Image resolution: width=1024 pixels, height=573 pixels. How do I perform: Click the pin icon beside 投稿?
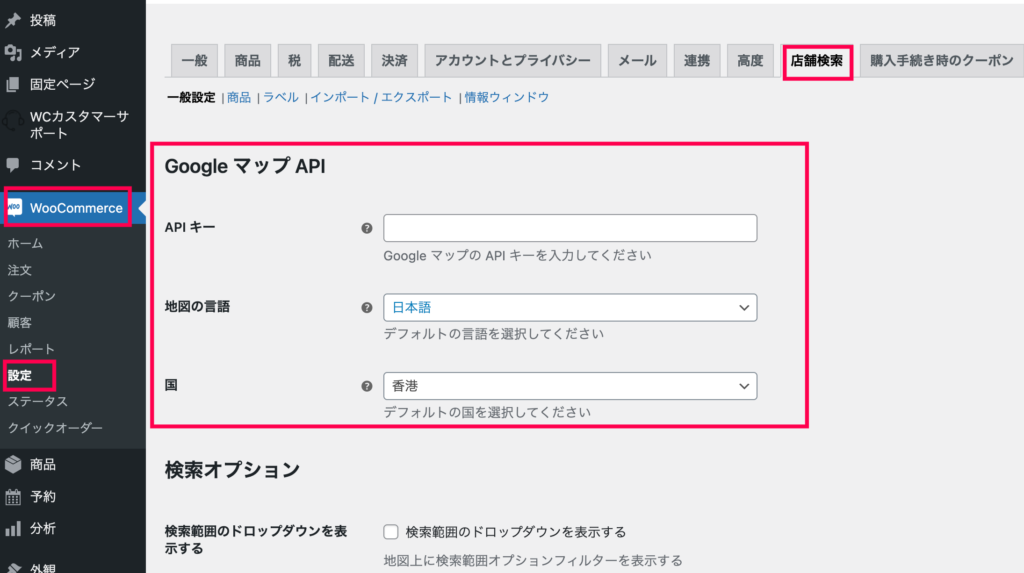pyautogui.click(x=13, y=20)
